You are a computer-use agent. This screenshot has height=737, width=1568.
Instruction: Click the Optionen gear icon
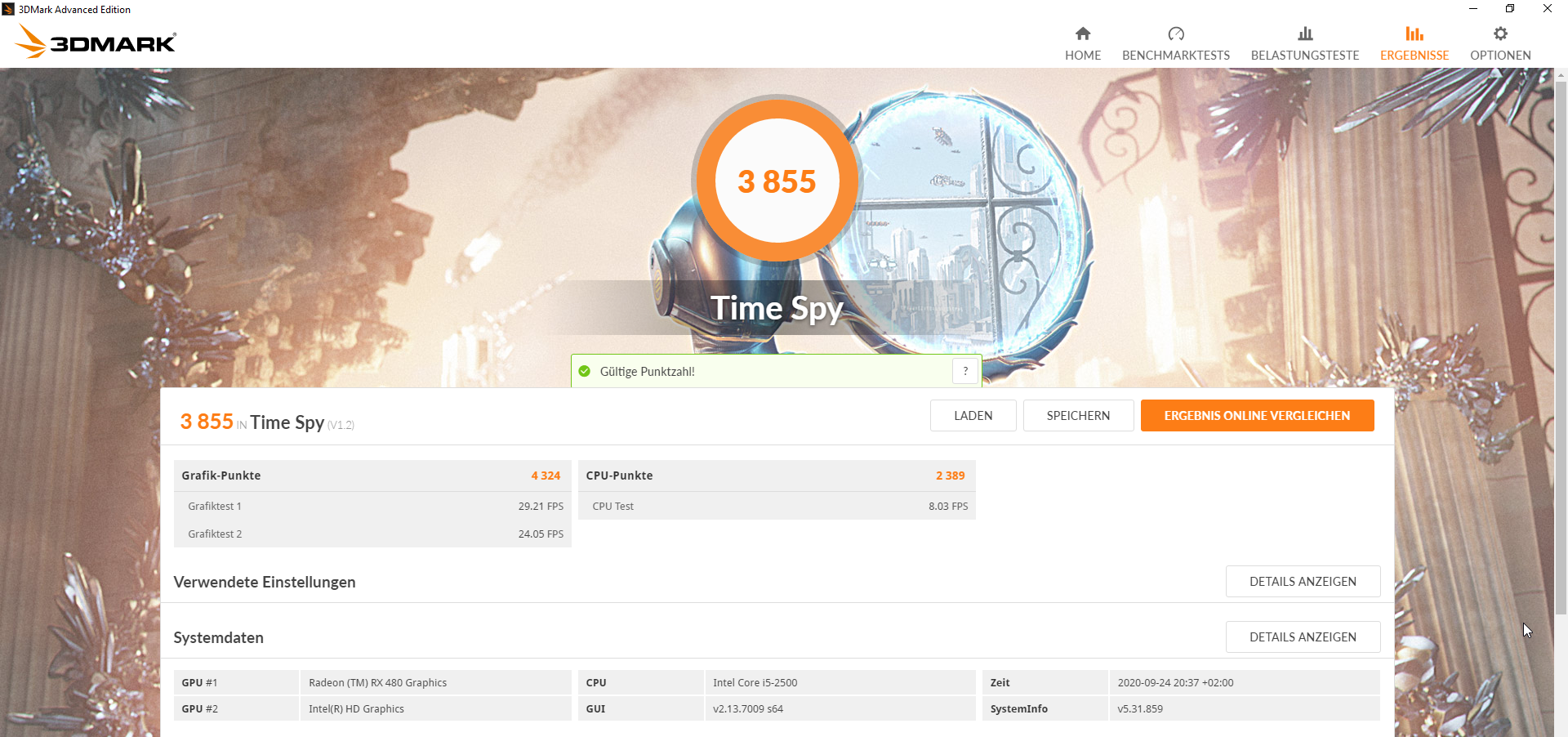point(1500,33)
